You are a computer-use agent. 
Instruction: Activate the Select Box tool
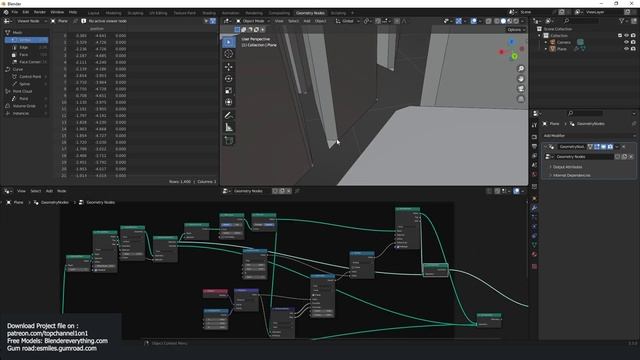coord(229,42)
